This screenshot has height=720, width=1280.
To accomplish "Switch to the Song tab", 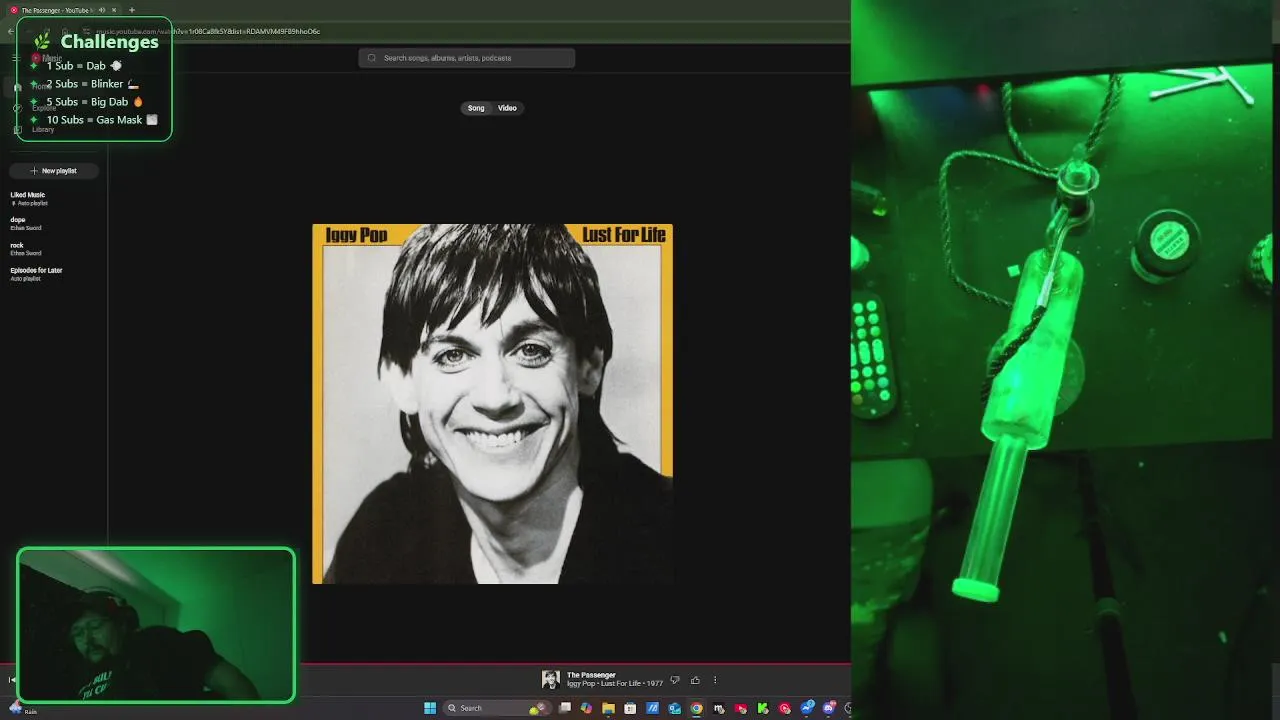I will [x=476, y=108].
